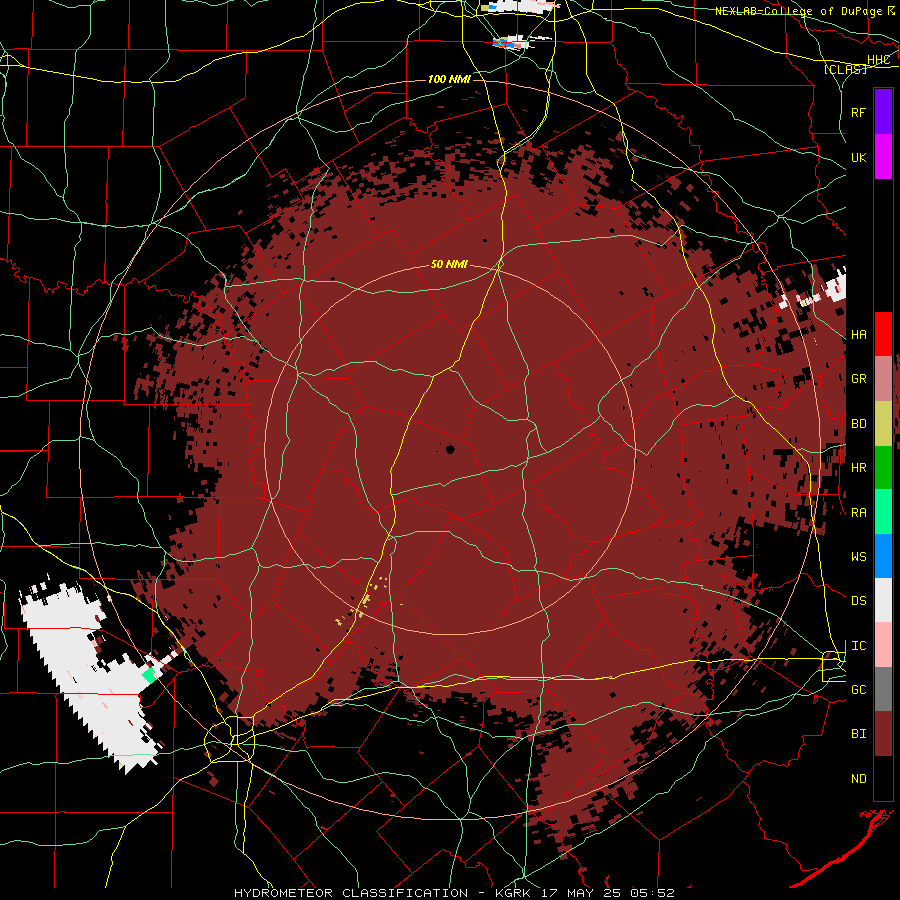This screenshot has height=900, width=900.
Task: Click the 17 MAY 25 date text
Action: [581, 893]
